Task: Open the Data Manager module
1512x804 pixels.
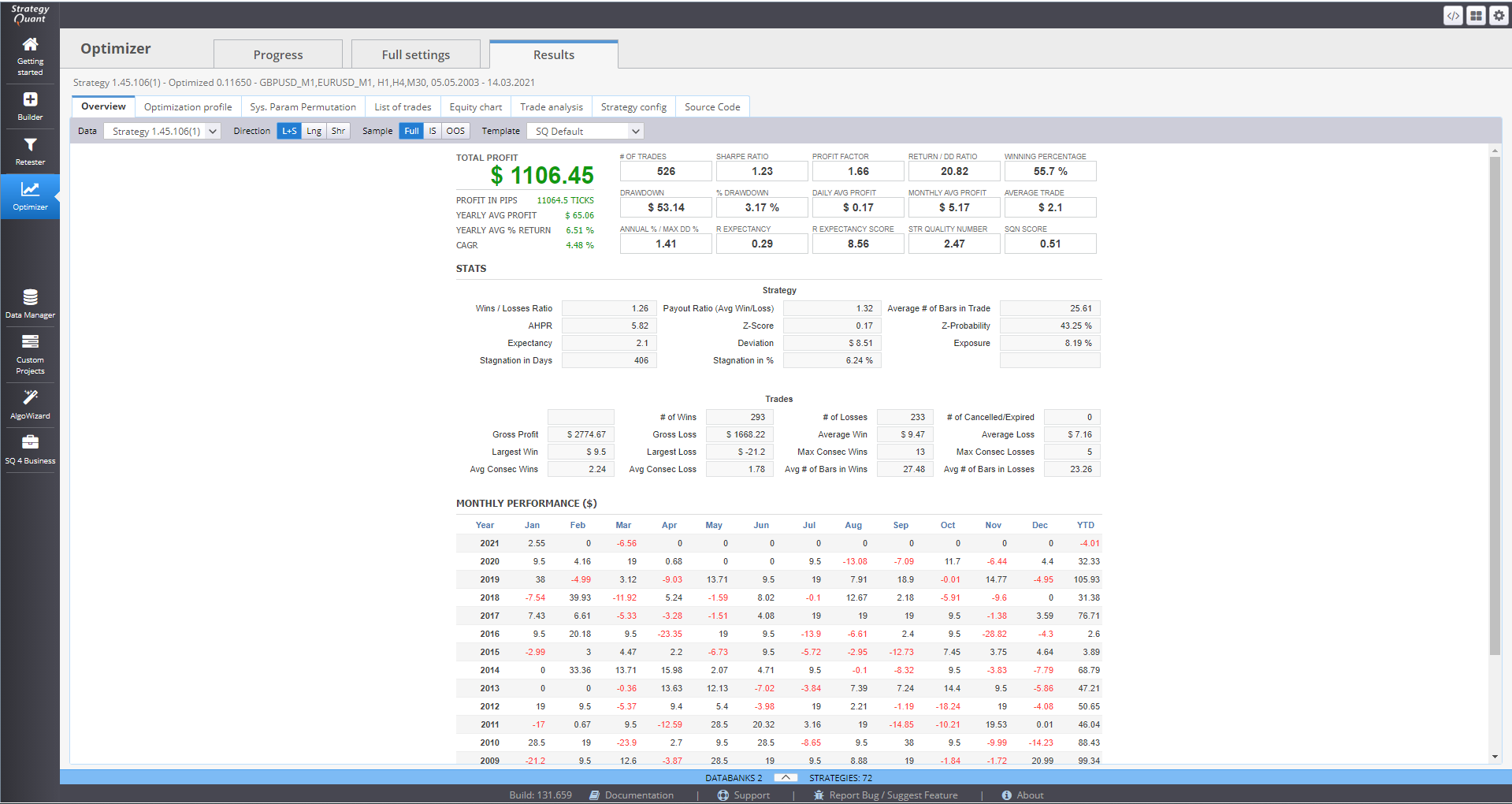Action: 30,303
